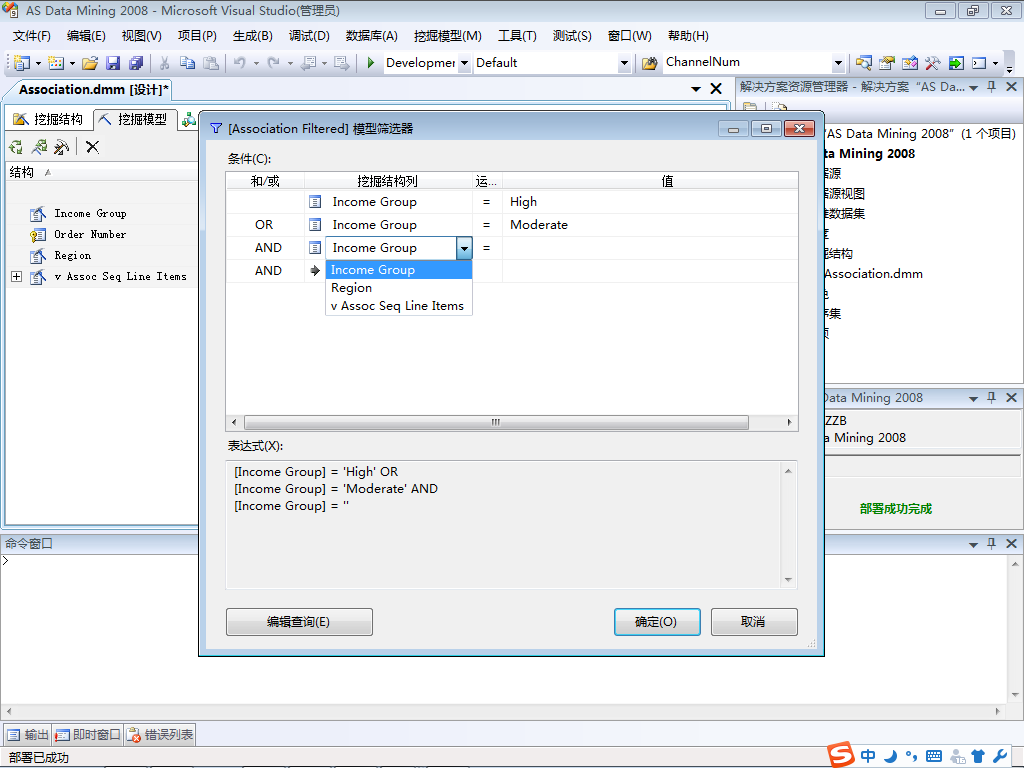This screenshot has height=768, width=1024.
Task: Open the 工具(T) menu
Action: 517,36
